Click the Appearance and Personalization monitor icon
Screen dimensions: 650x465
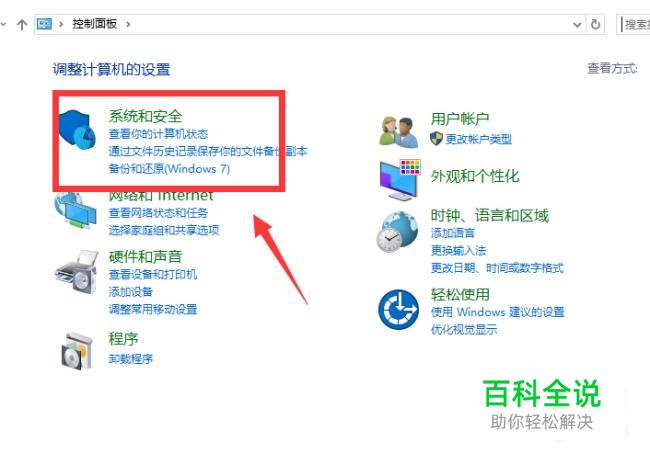[x=400, y=179]
